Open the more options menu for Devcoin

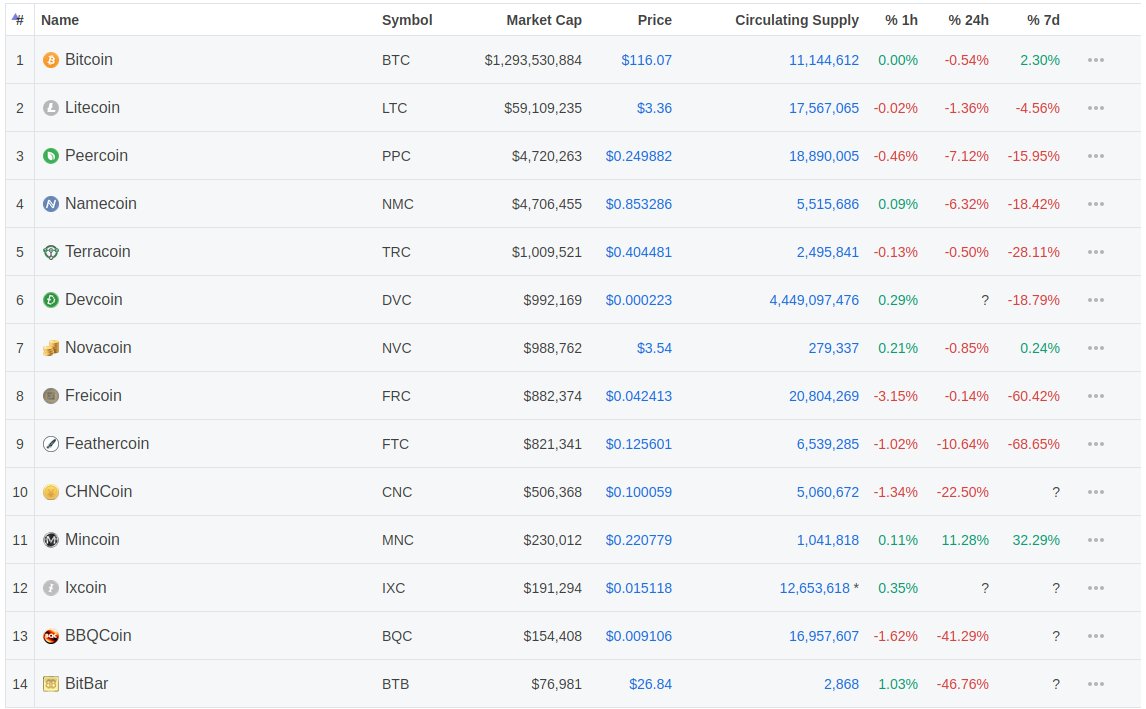click(1096, 300)
